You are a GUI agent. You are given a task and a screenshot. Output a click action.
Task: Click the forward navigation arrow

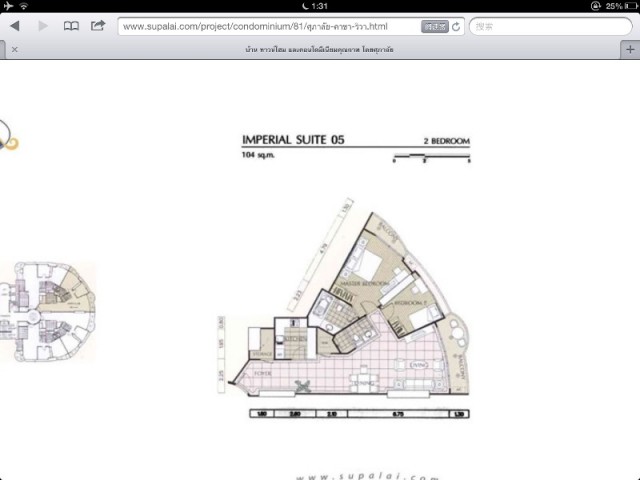click(43, 26)
